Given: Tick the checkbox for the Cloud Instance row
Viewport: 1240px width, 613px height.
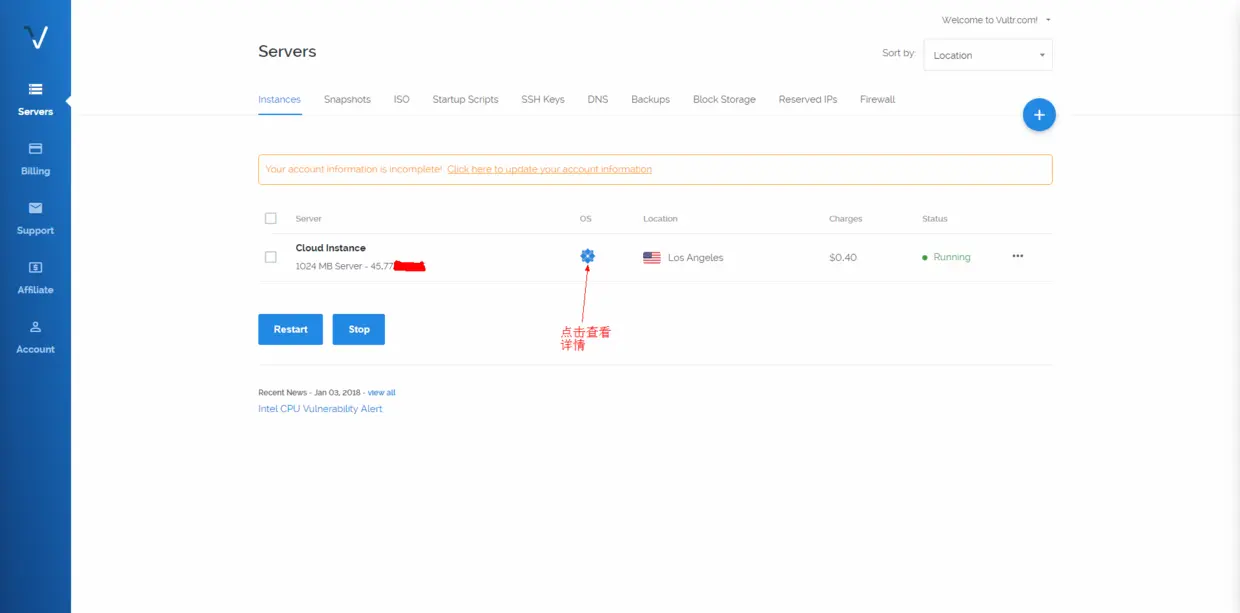Looking at the screenshot, I should tap(270, 257).
